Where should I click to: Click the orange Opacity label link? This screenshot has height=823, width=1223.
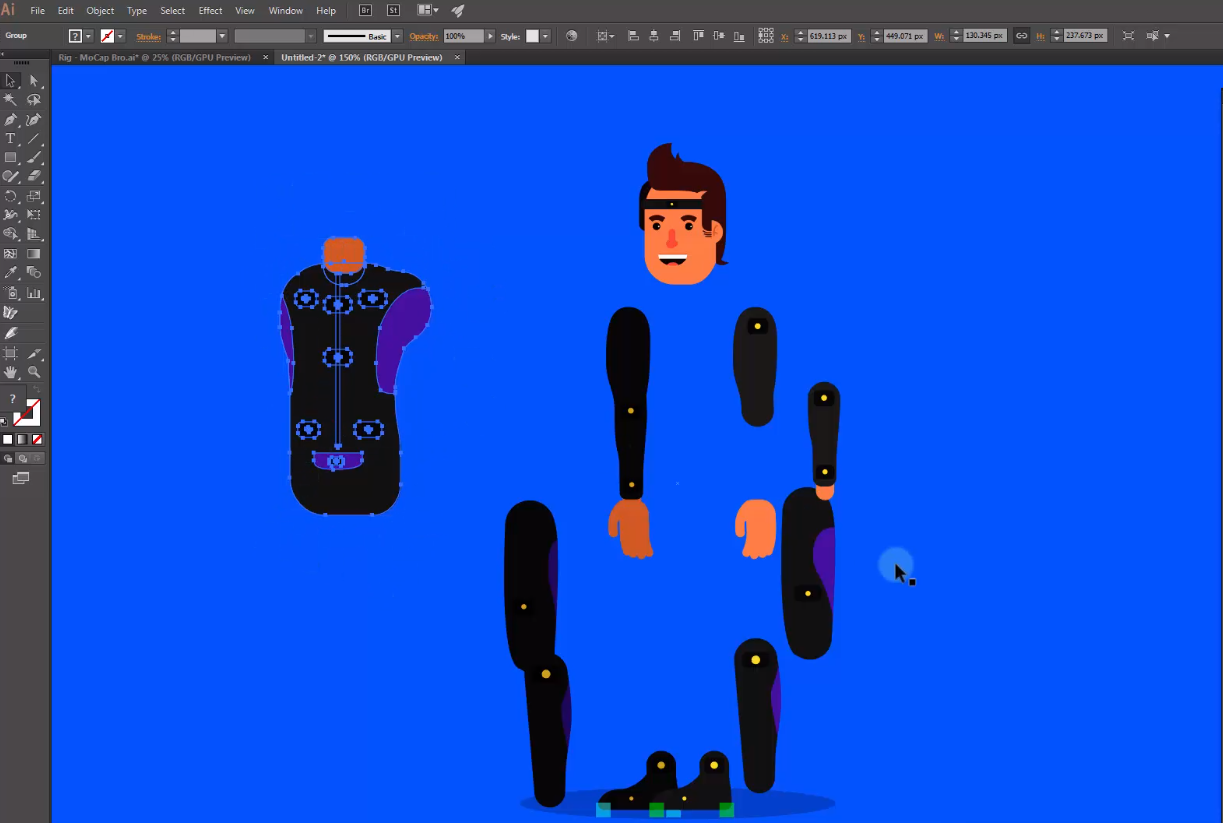(424, 36)
